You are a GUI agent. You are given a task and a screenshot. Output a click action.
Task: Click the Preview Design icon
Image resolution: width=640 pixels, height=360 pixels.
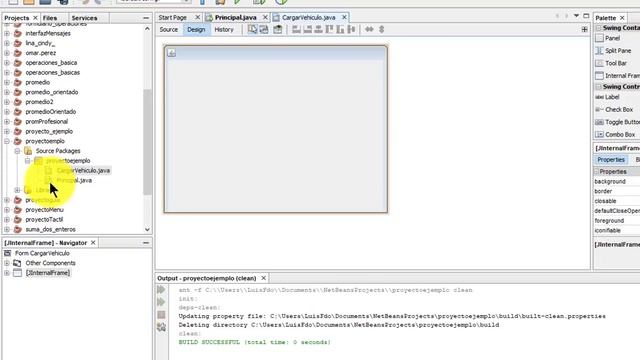tap(278, 29)
